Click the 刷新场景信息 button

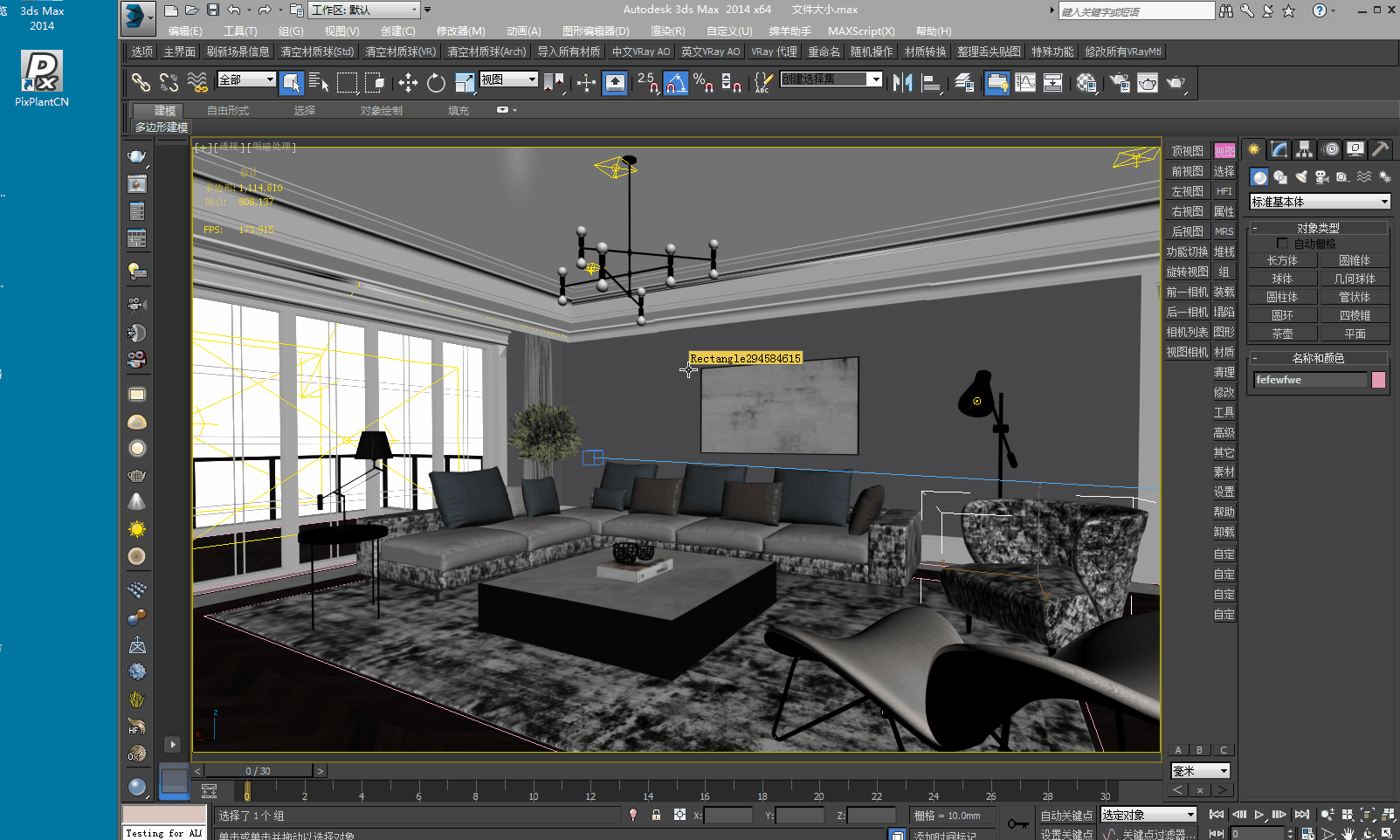pos(238,52)
